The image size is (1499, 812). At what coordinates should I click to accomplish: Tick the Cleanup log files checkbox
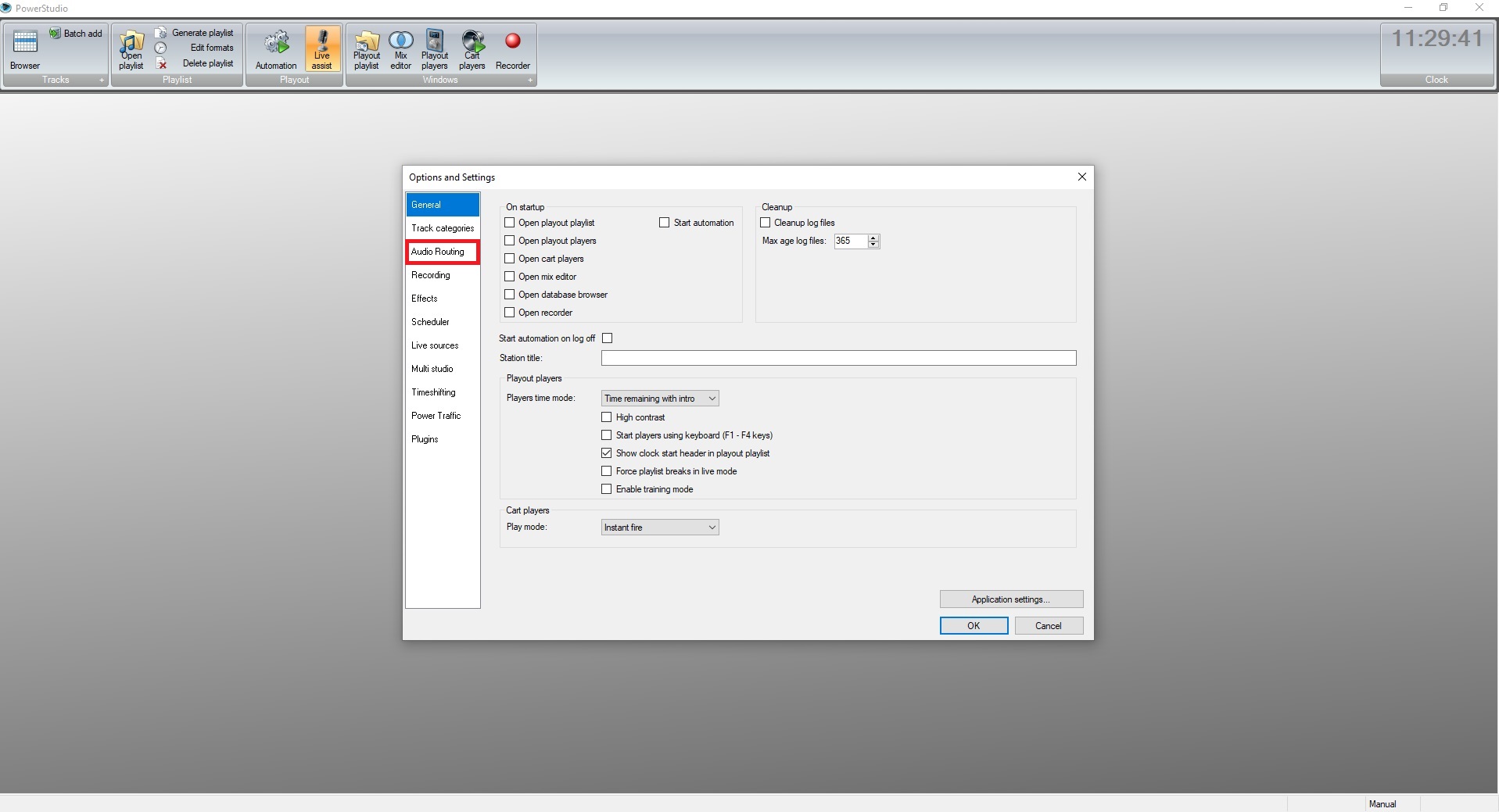[x=766, y=223]
